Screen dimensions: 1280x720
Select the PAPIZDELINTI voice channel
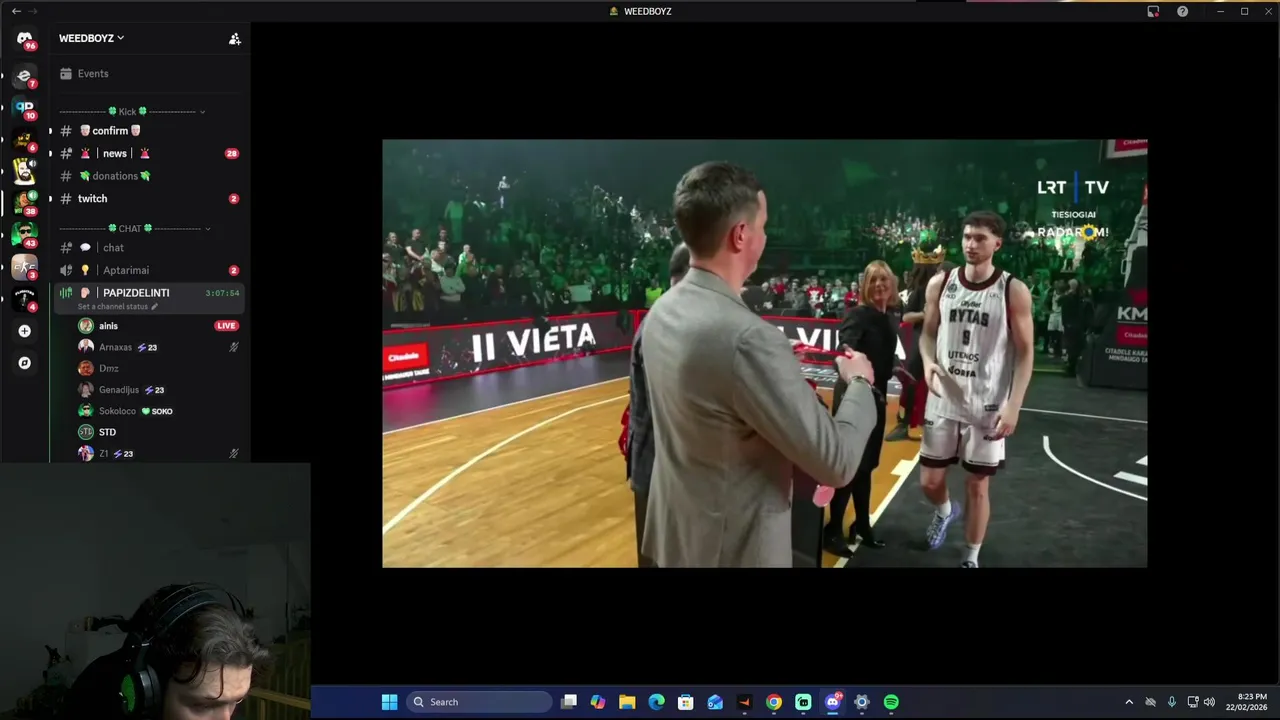click(147, 298)
